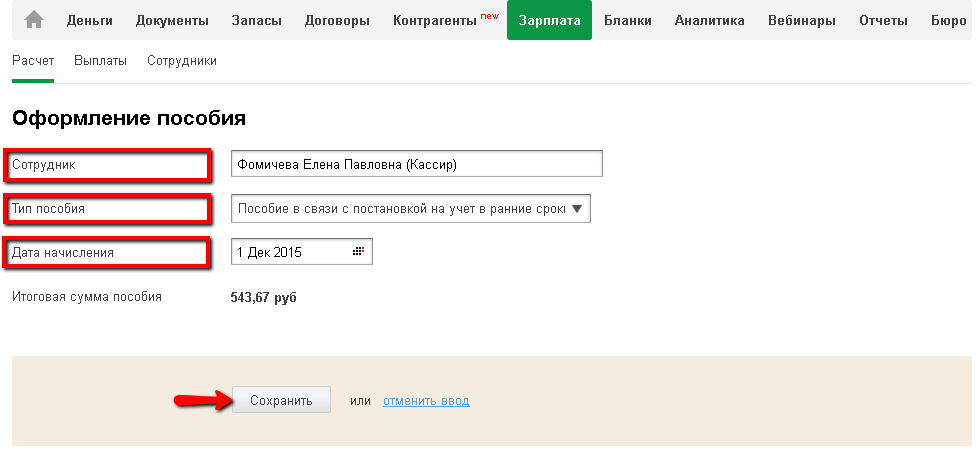
Task: Click the employee name input field
Action: 416,164
